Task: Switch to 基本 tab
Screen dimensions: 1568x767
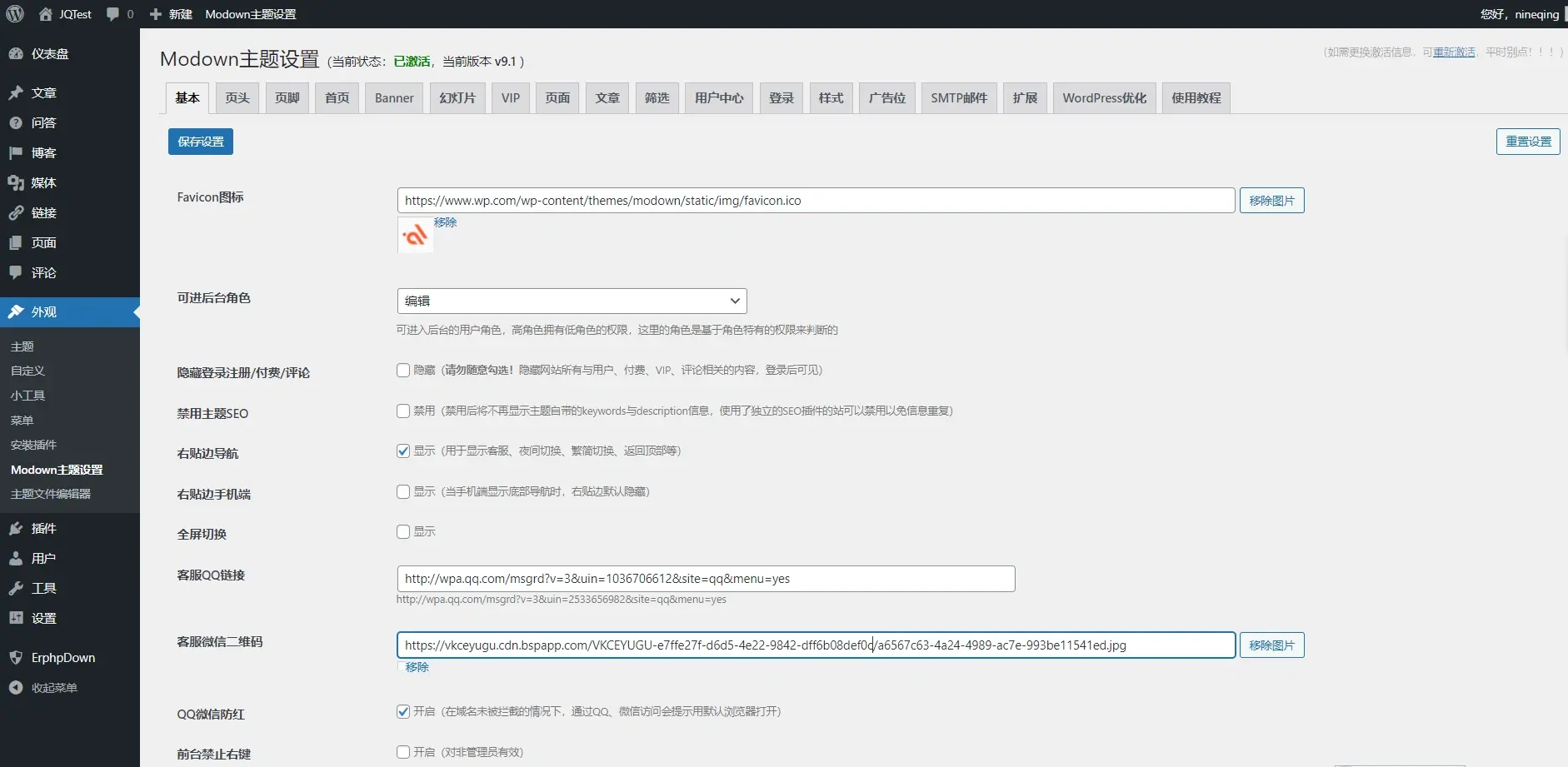Action: pos(187,97)
